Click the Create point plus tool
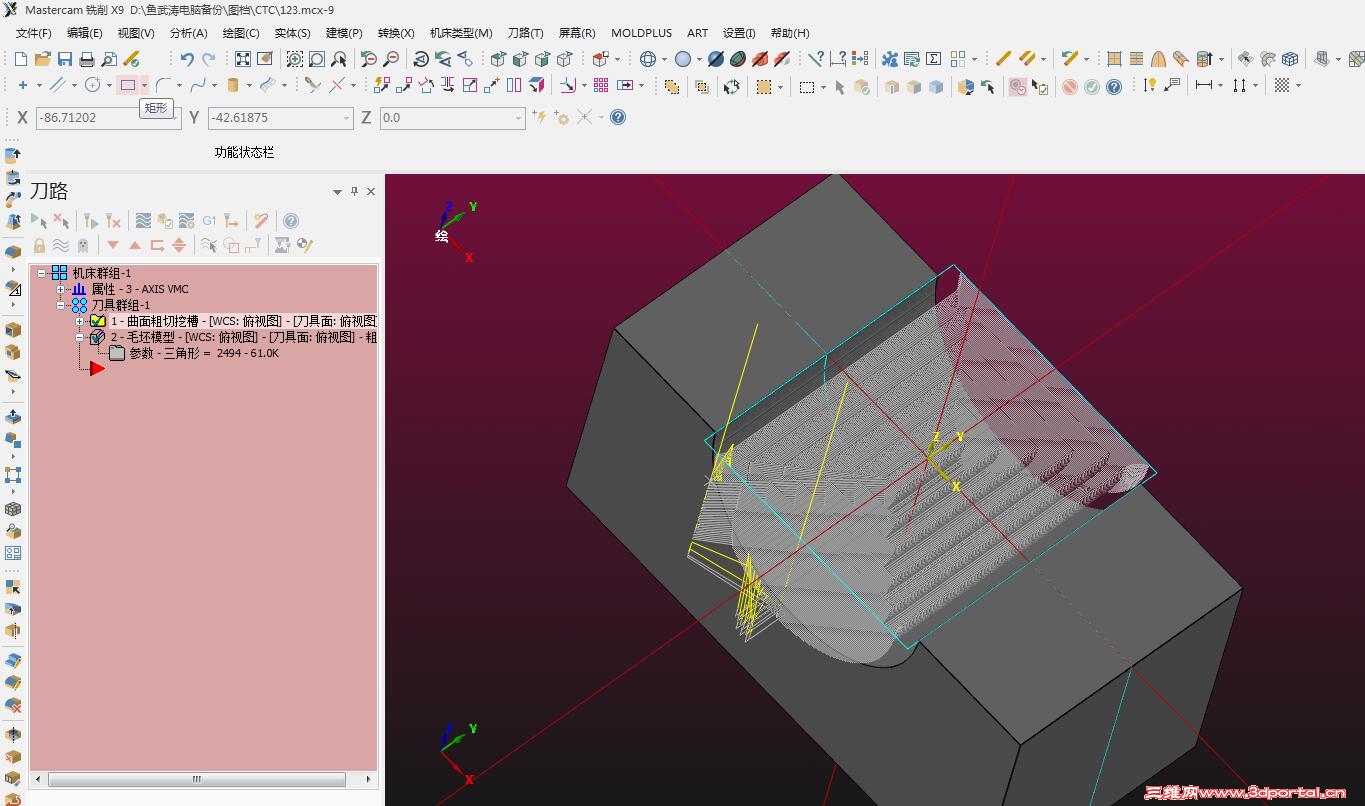The image size is (1365, 806). tap(23, 85)
